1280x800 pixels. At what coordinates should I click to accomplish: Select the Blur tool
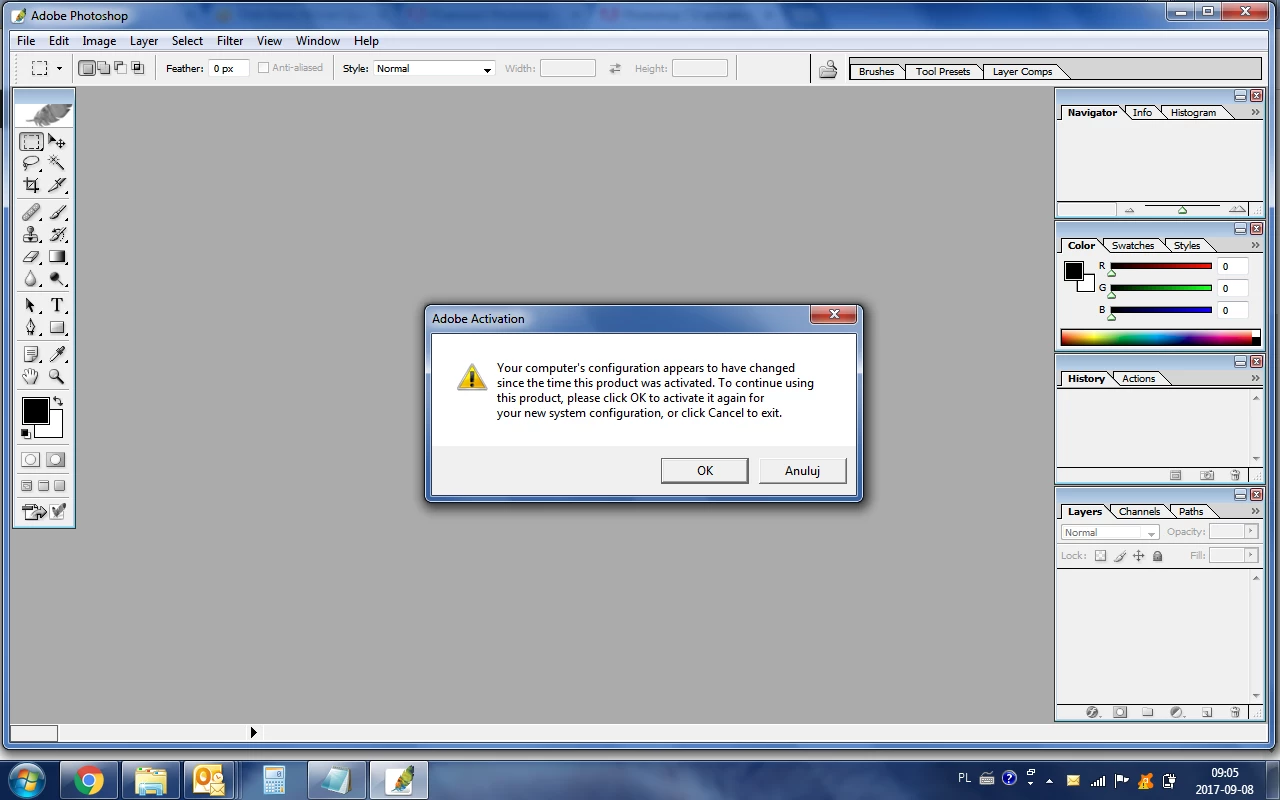tap(32, 279)
